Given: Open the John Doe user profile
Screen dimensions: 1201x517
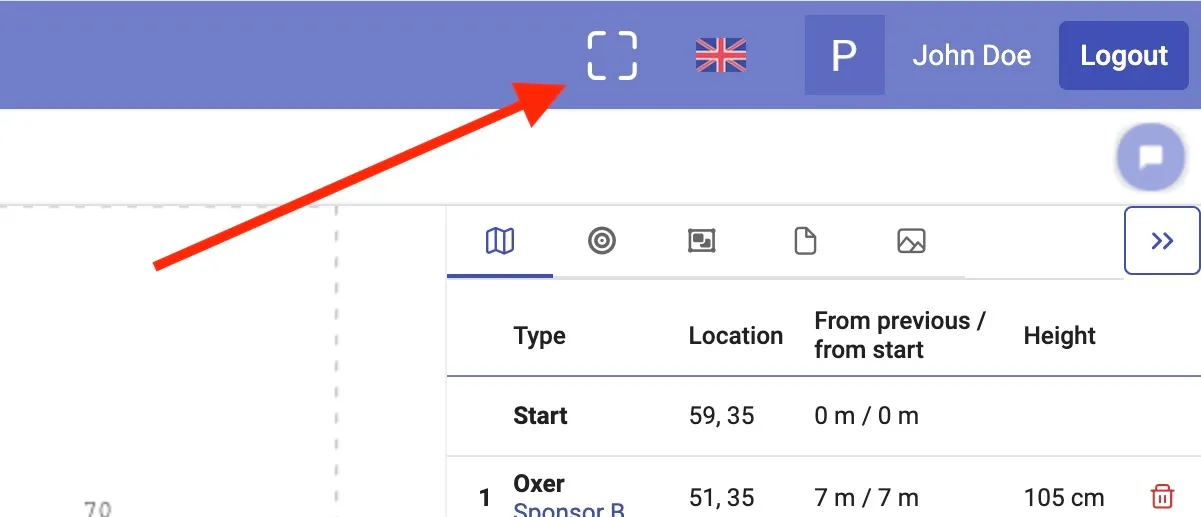Looking at the screenshot, I should 971,55.
